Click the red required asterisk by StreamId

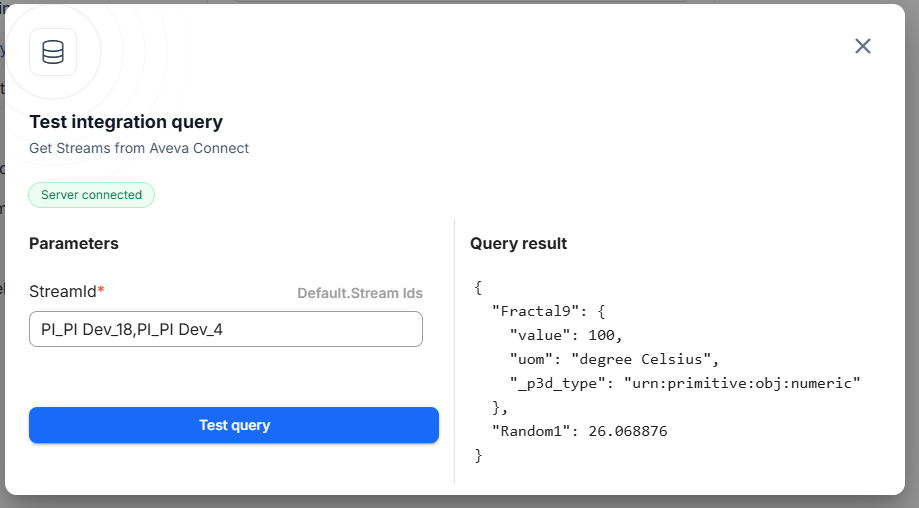[101, 291]
